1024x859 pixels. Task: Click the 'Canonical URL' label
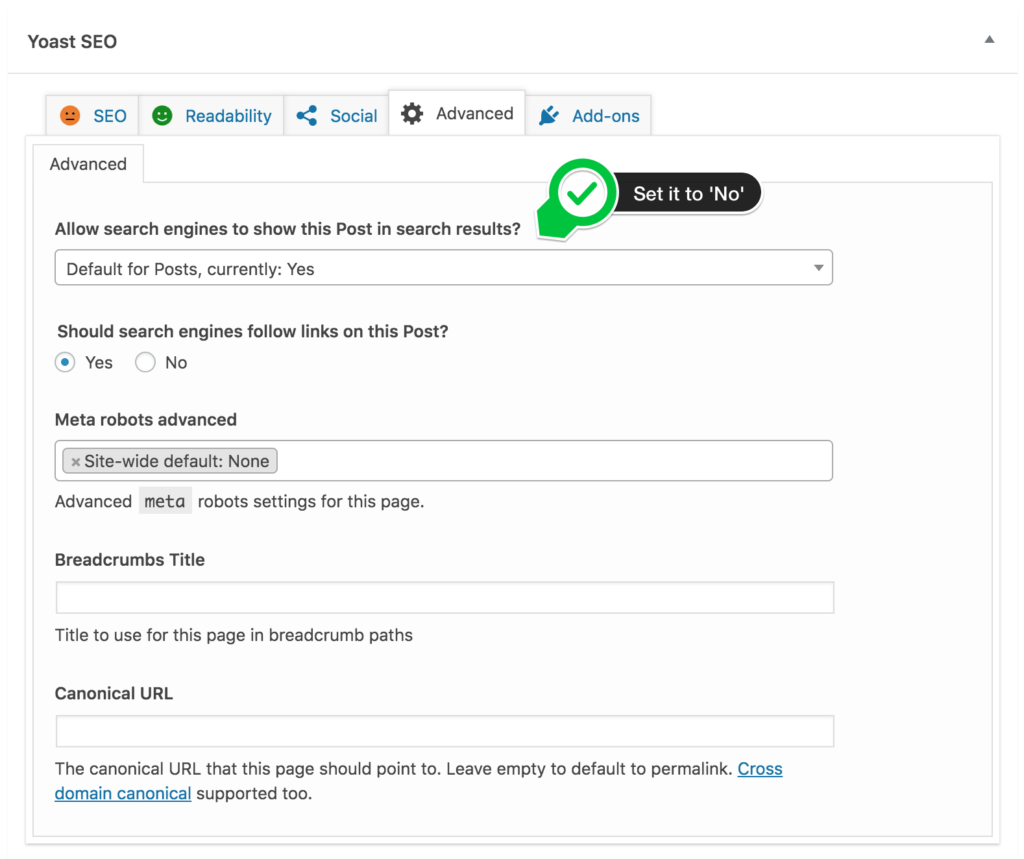pyautogui.click(x=114, y=693)
